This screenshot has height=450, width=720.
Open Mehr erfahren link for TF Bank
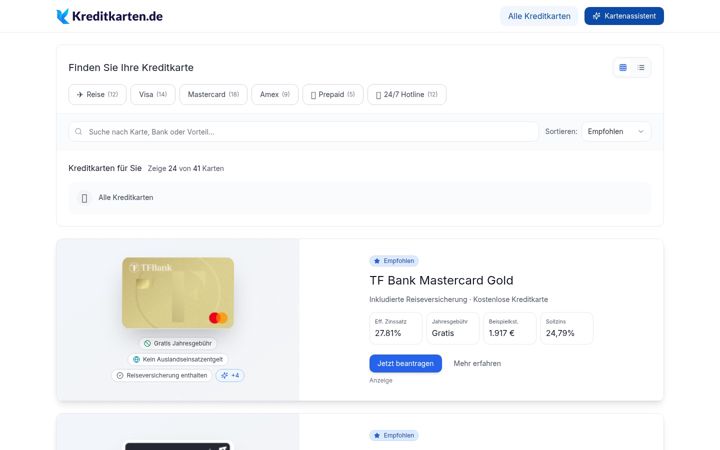click(477, 364)
